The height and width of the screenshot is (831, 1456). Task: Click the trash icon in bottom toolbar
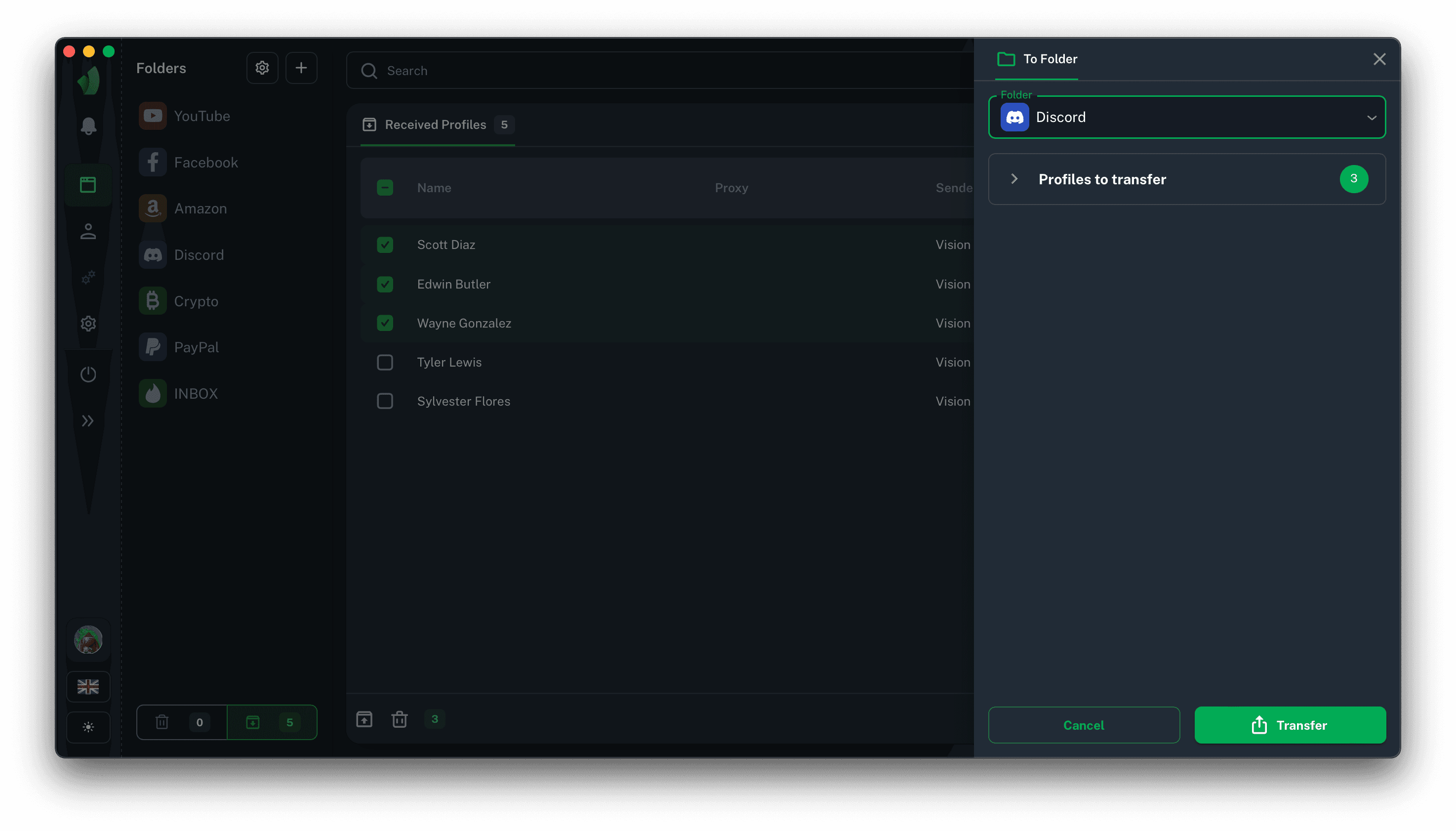tap(400, 719)
